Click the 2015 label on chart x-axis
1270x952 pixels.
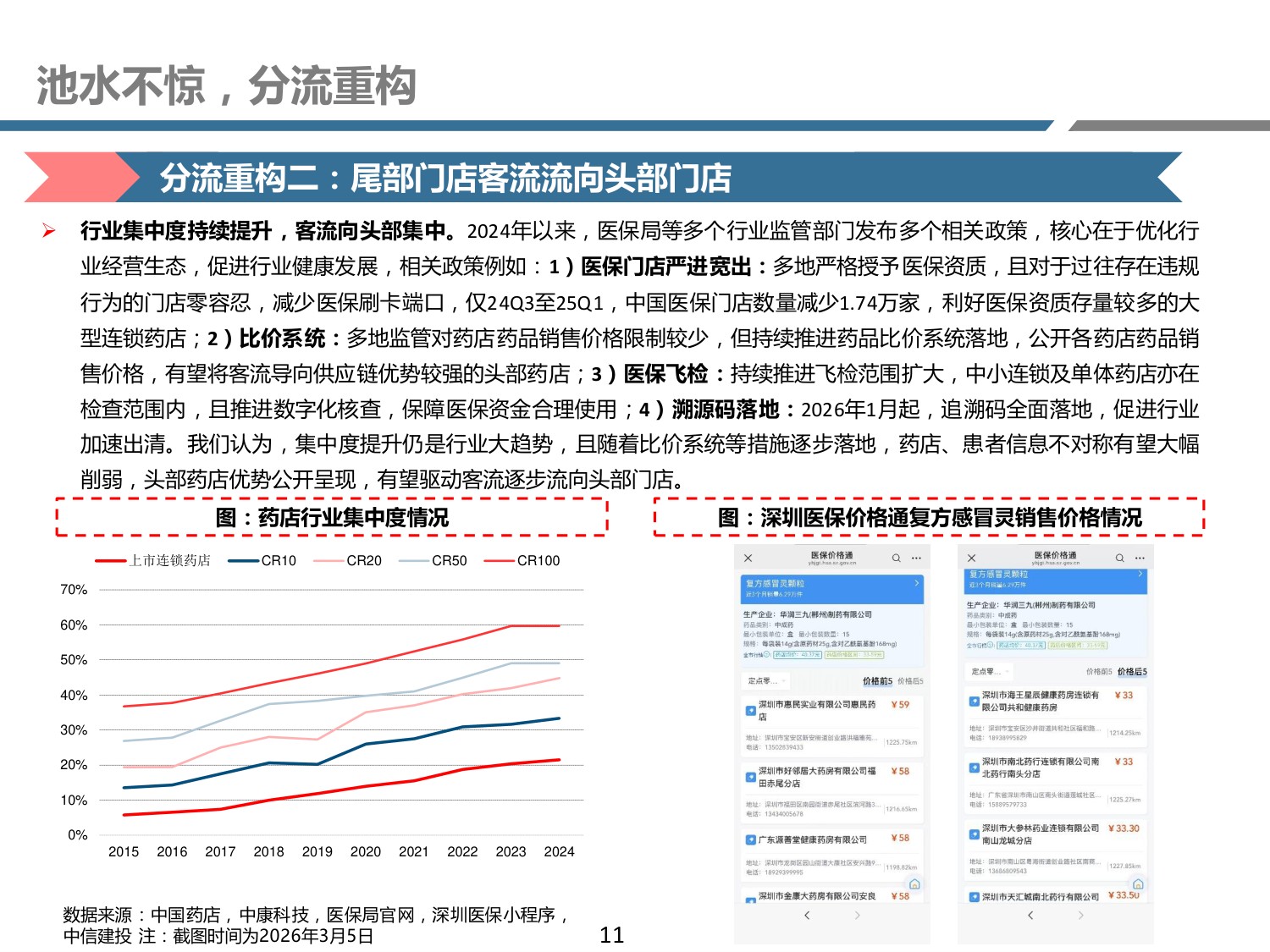point(124,851)
